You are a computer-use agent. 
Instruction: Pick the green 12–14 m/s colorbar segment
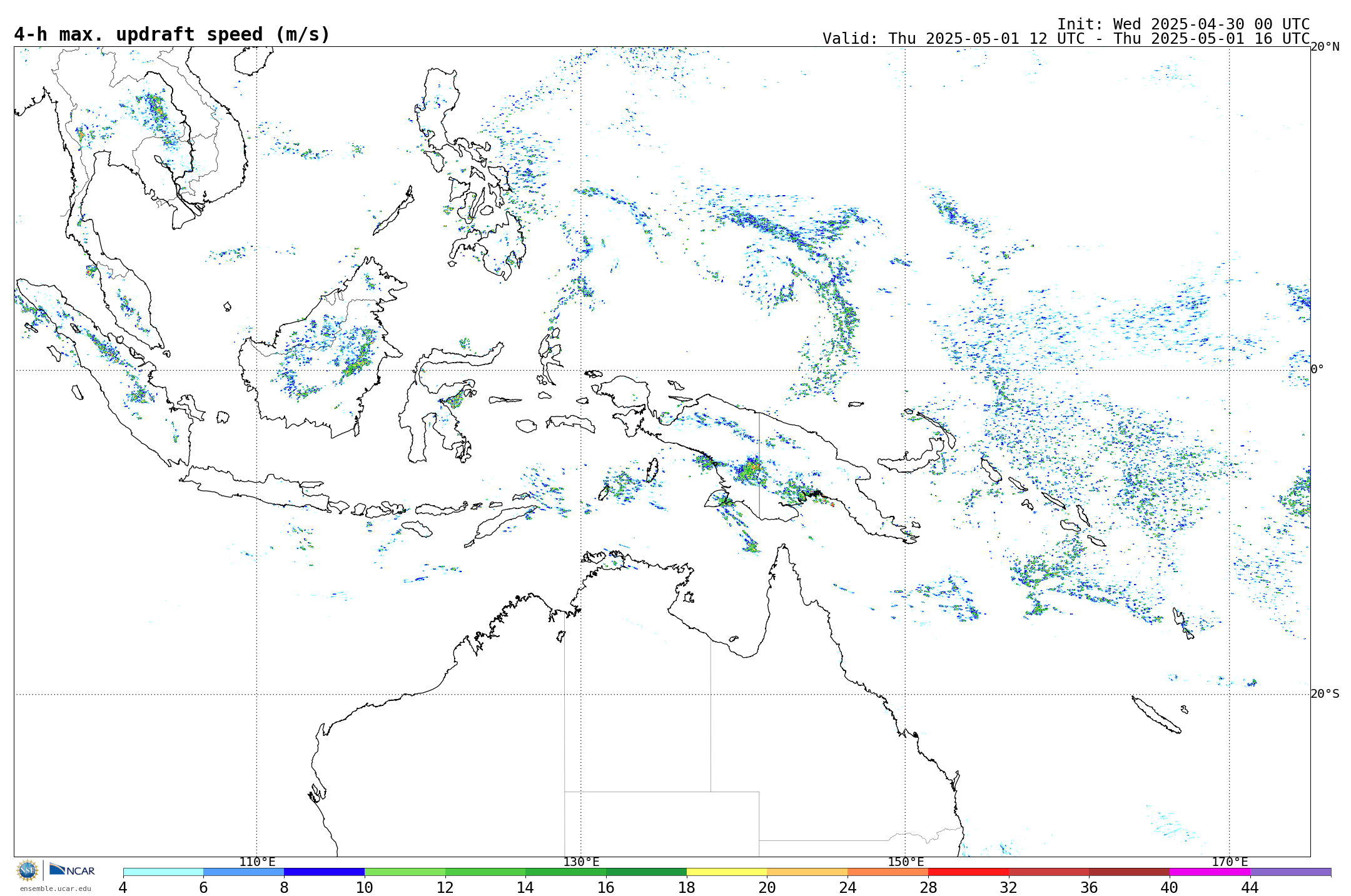point(485,872)
